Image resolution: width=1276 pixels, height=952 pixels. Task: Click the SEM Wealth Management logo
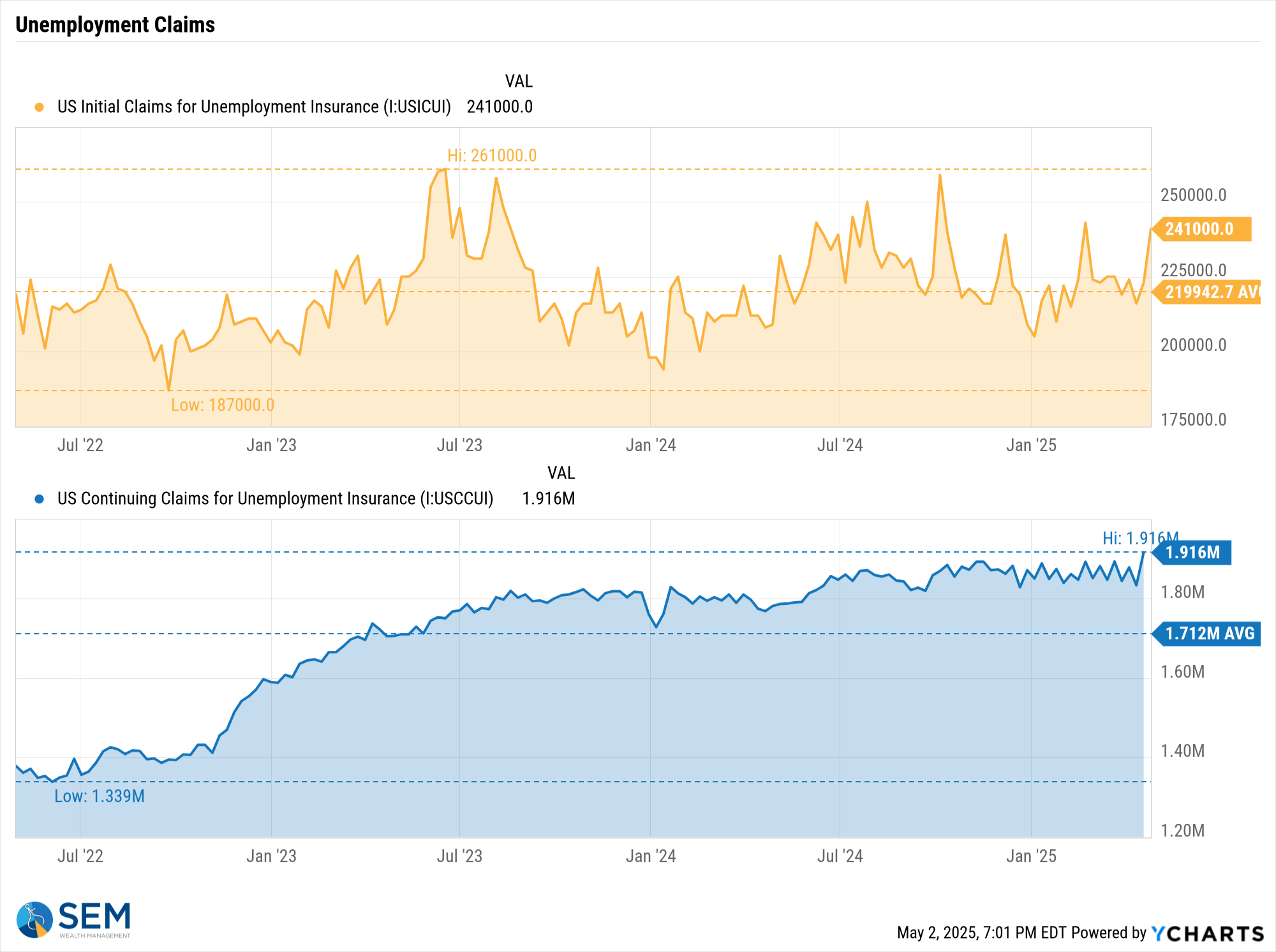(x=73, y=919)
